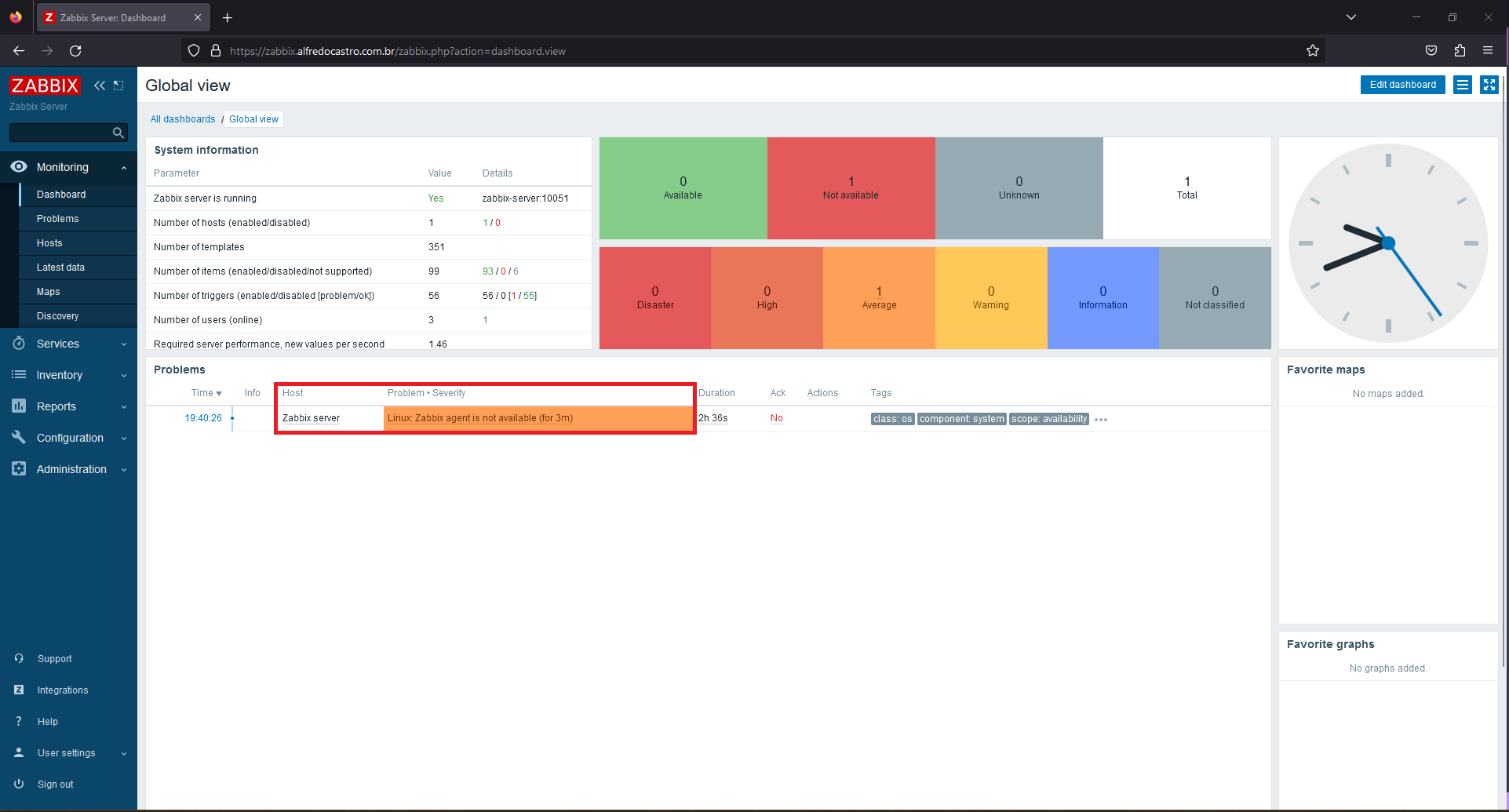Open the Problems menu item
Viewport: 1509px width, 812px height.
(x=57, y=219)
